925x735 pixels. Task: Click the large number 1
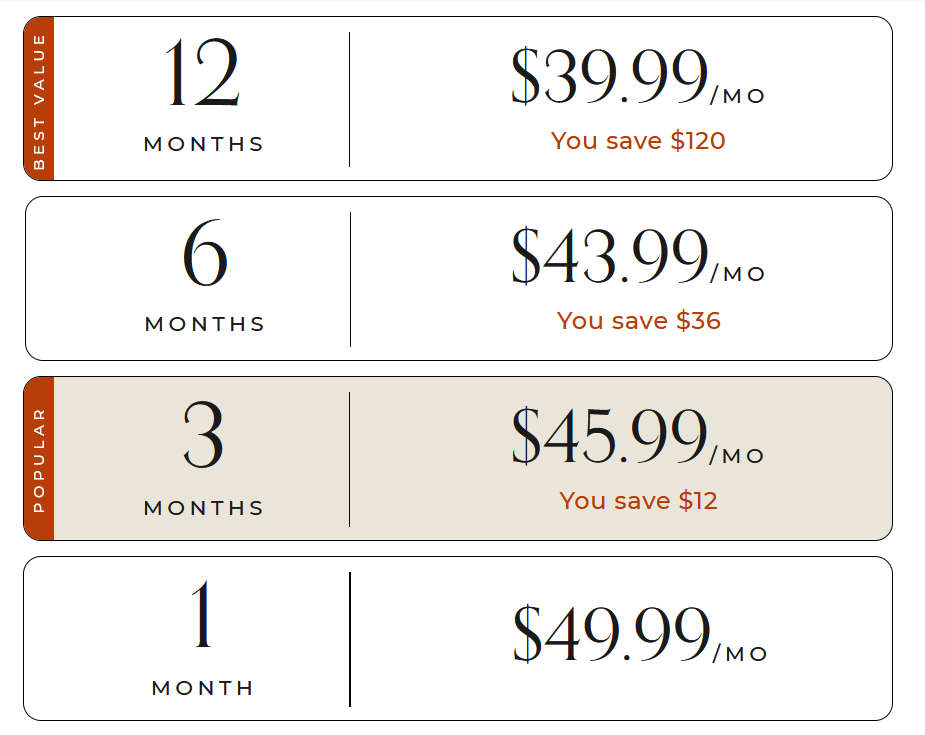pyautogui.click(x=203, y=616)
